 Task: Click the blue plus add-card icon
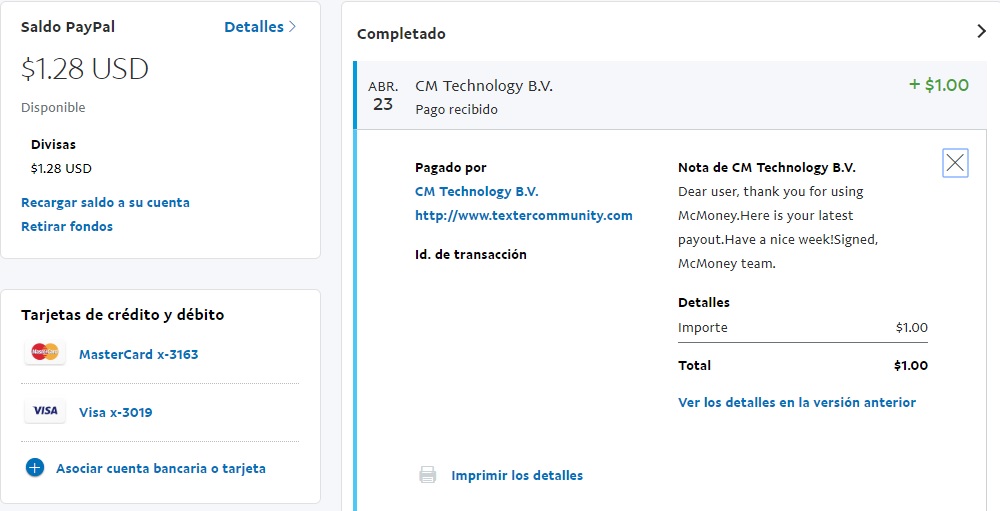tap(35, 467)
